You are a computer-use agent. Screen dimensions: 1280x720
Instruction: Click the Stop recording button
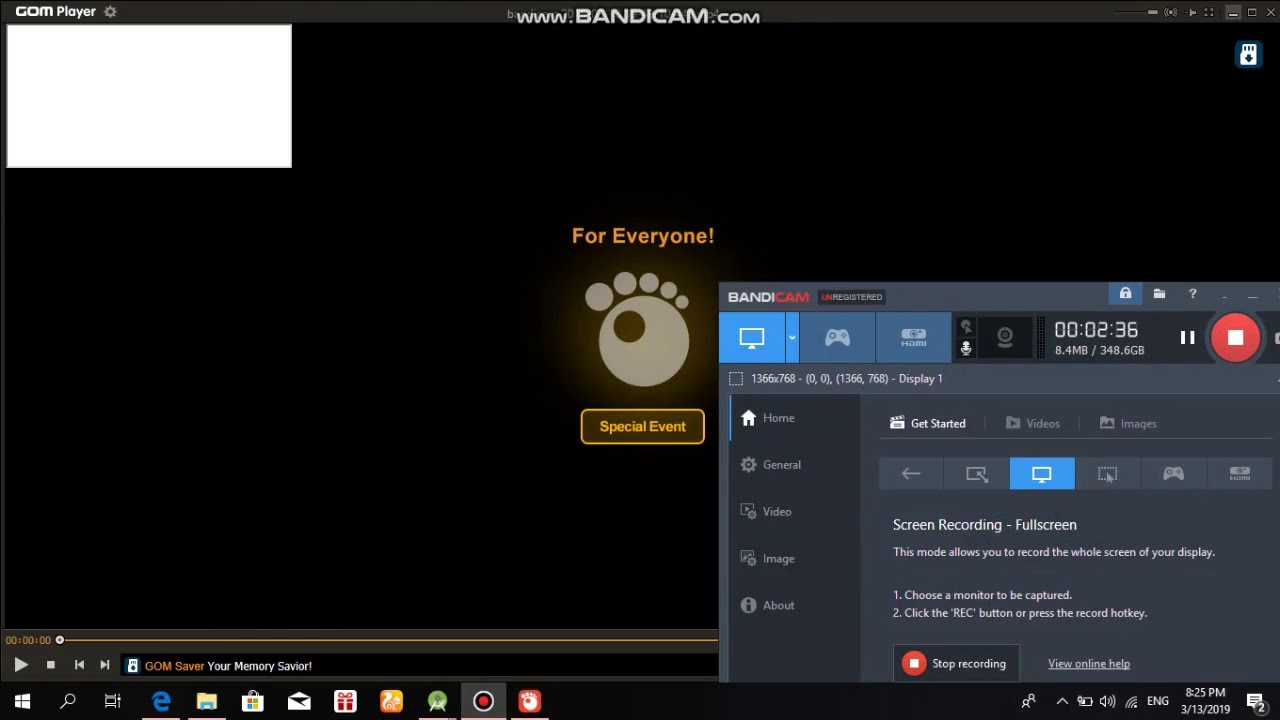tap(956, 663)
